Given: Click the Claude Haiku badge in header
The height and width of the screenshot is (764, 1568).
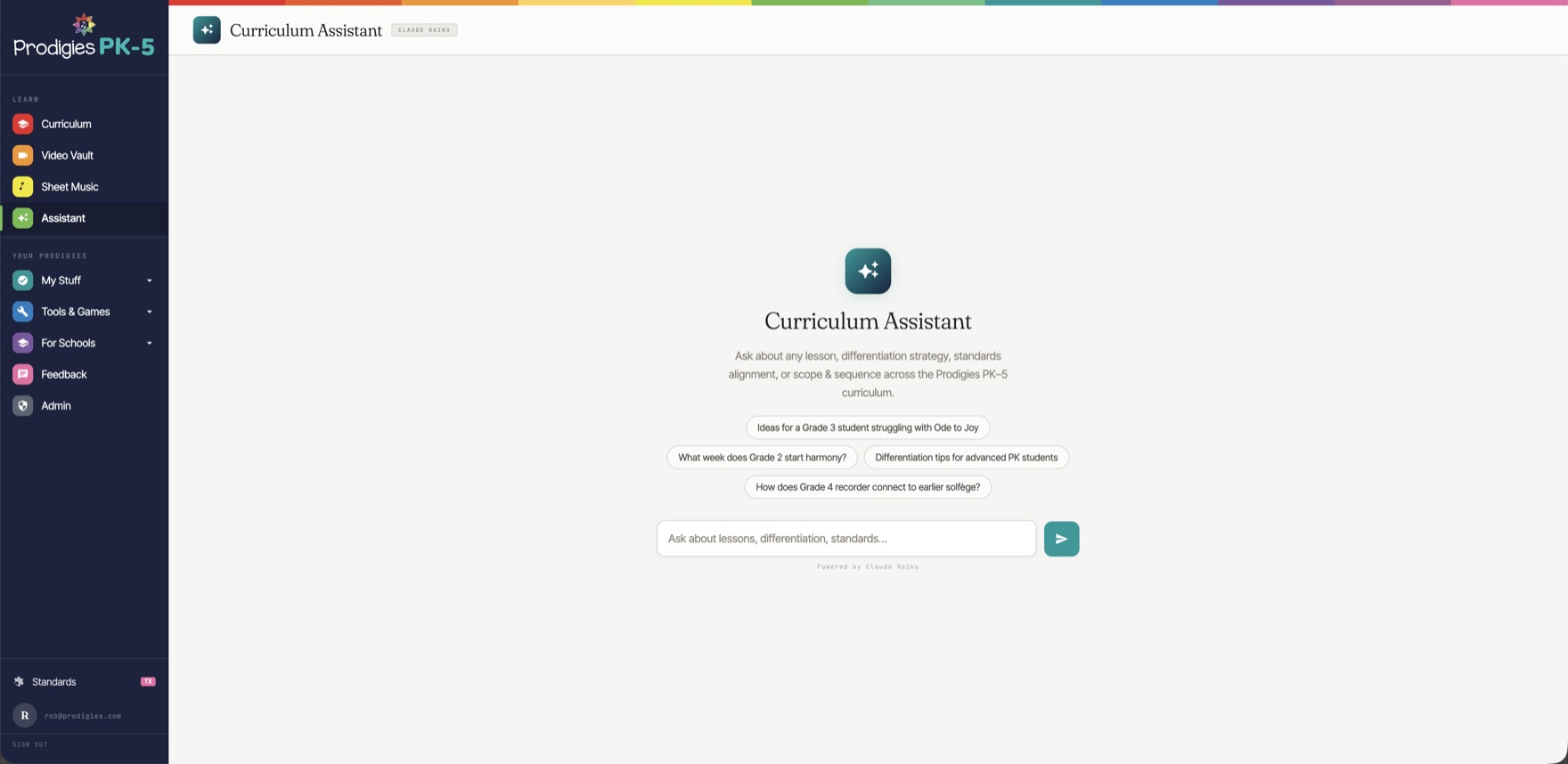Looking at the screenshot, I should coord(424,30).
